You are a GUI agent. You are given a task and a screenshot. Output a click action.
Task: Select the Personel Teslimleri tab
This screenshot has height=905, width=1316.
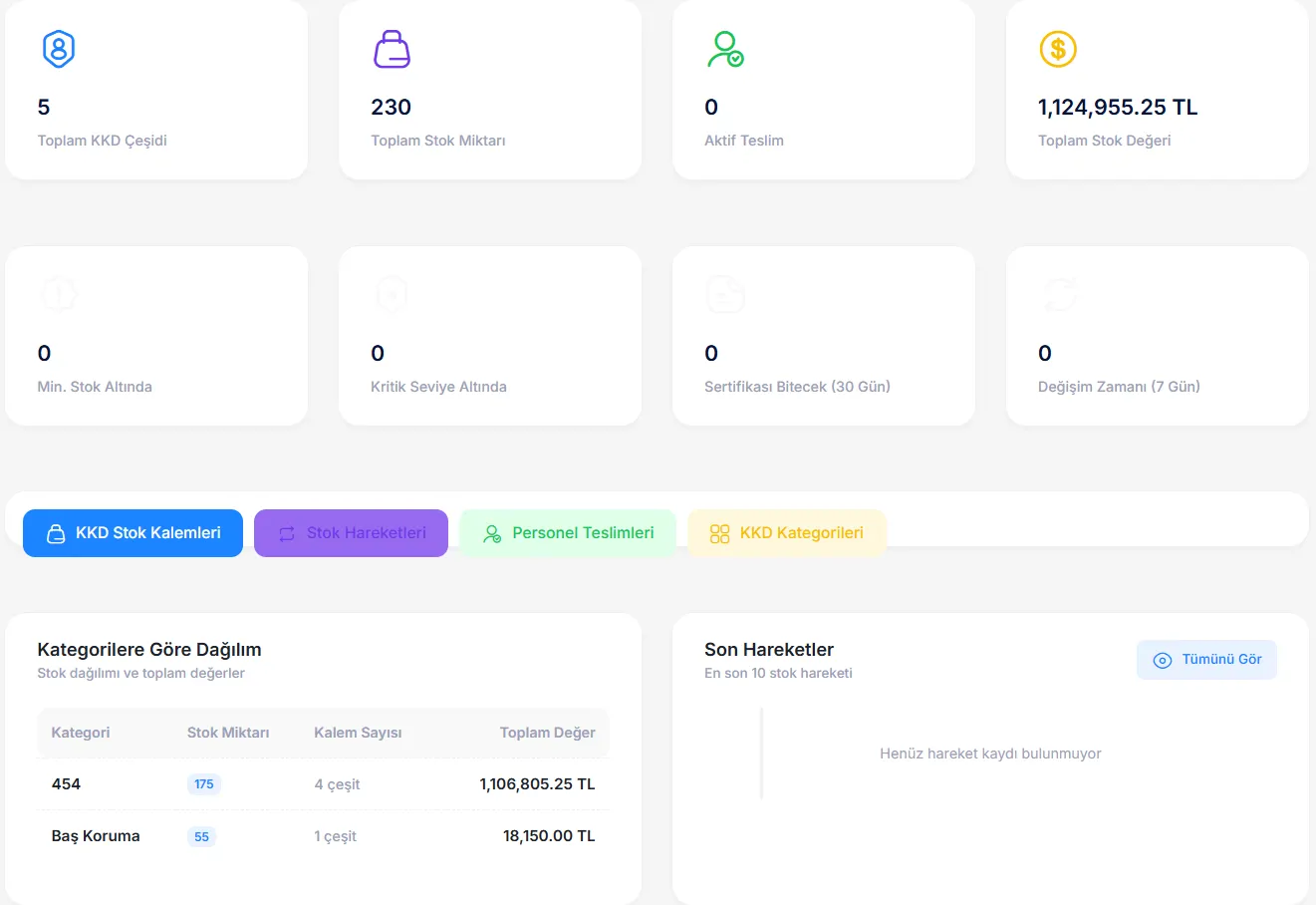tap(568, 533)
